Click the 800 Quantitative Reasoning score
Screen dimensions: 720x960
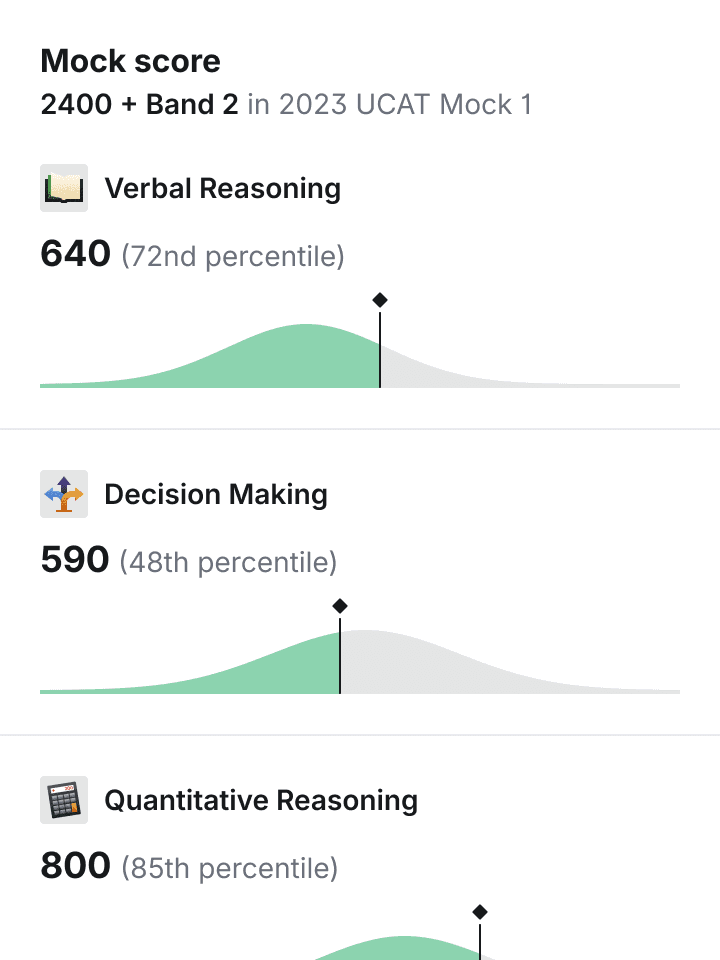point(75,866)
